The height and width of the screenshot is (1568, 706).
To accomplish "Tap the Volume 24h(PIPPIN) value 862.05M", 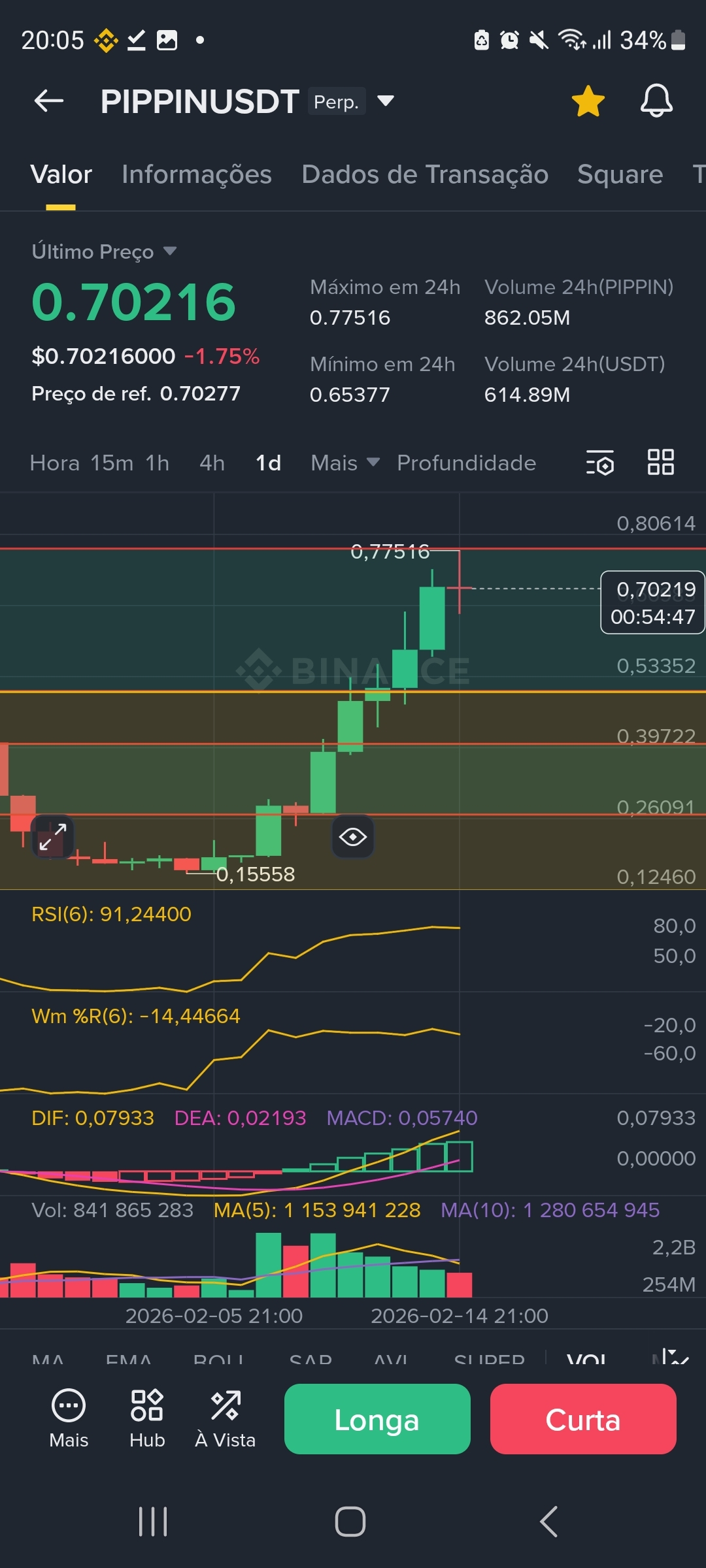I will tap(527, 318).
